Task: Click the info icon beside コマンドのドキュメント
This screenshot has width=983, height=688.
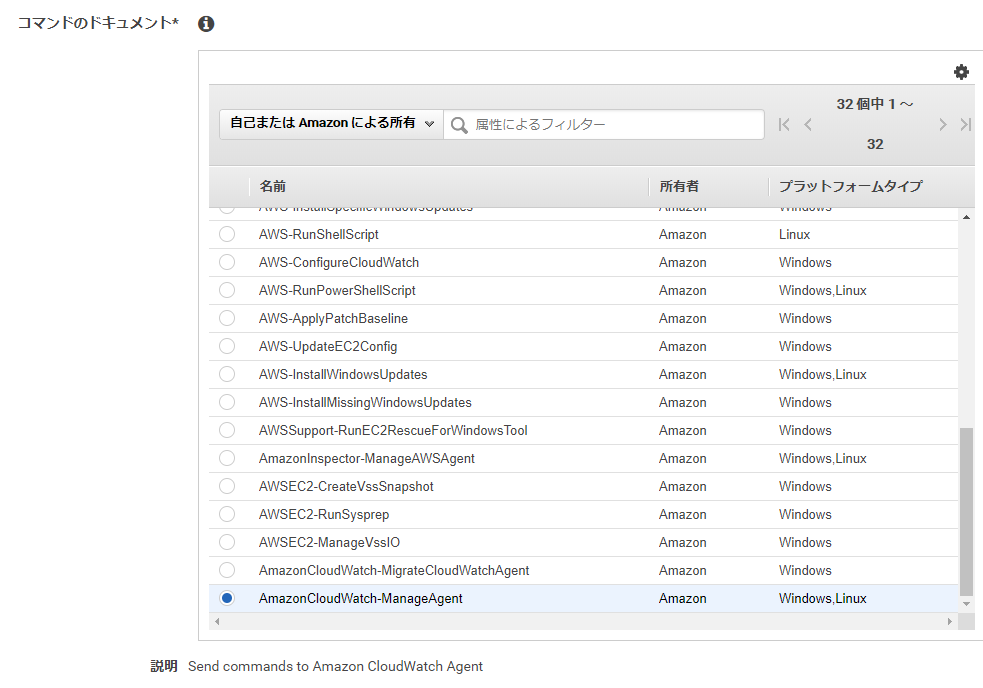Action: 206,24
